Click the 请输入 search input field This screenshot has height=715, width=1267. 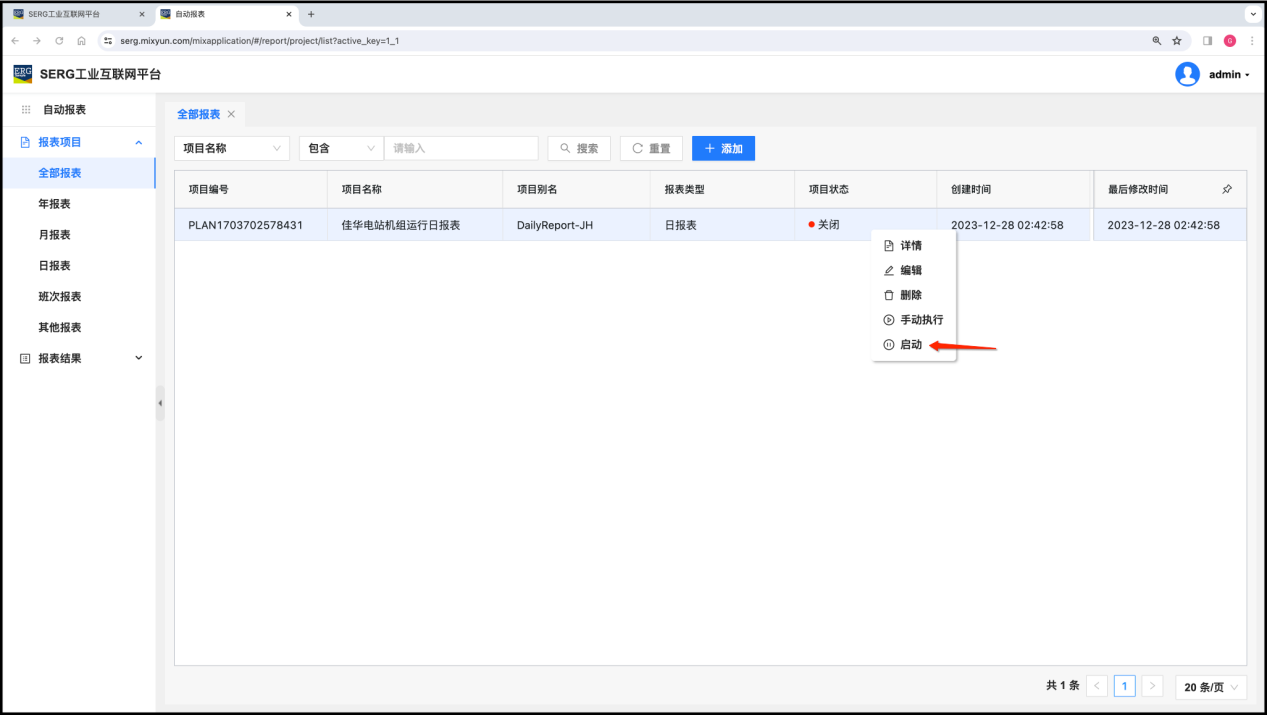(x=461, y=148)
